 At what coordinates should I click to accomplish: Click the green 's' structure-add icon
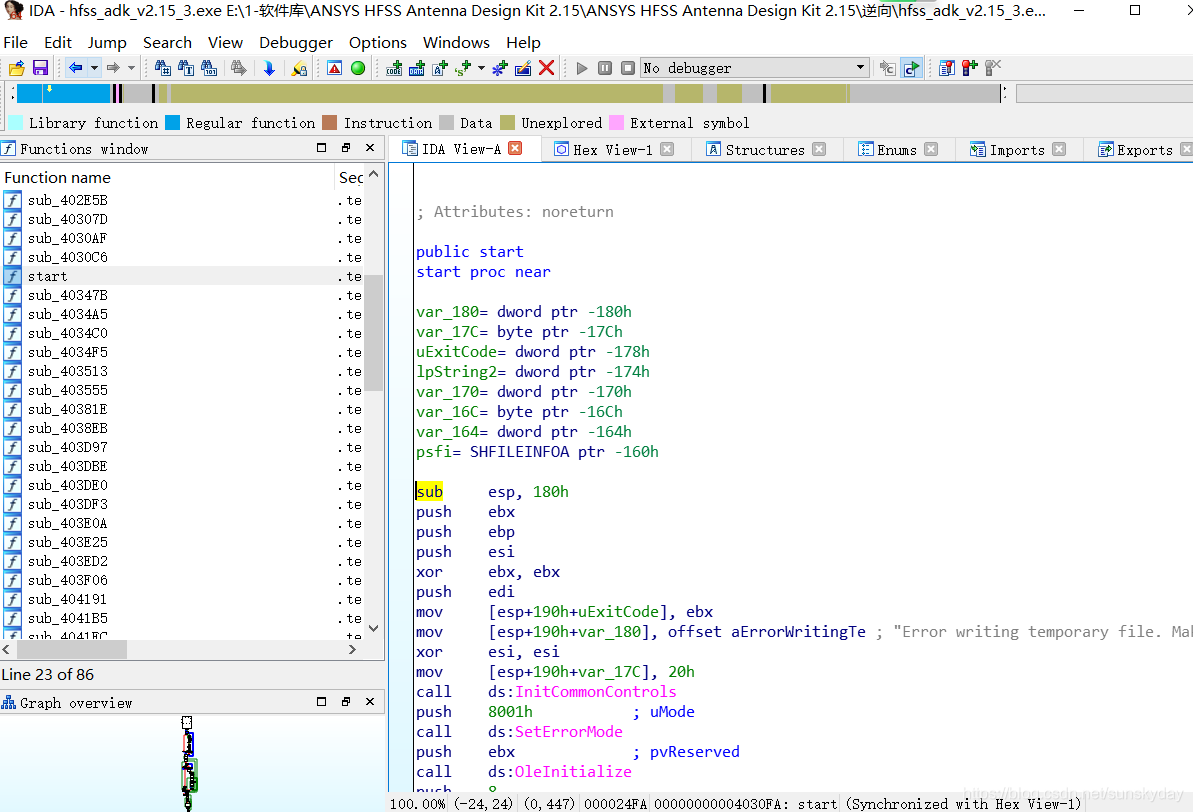click(x=463, y=68)
